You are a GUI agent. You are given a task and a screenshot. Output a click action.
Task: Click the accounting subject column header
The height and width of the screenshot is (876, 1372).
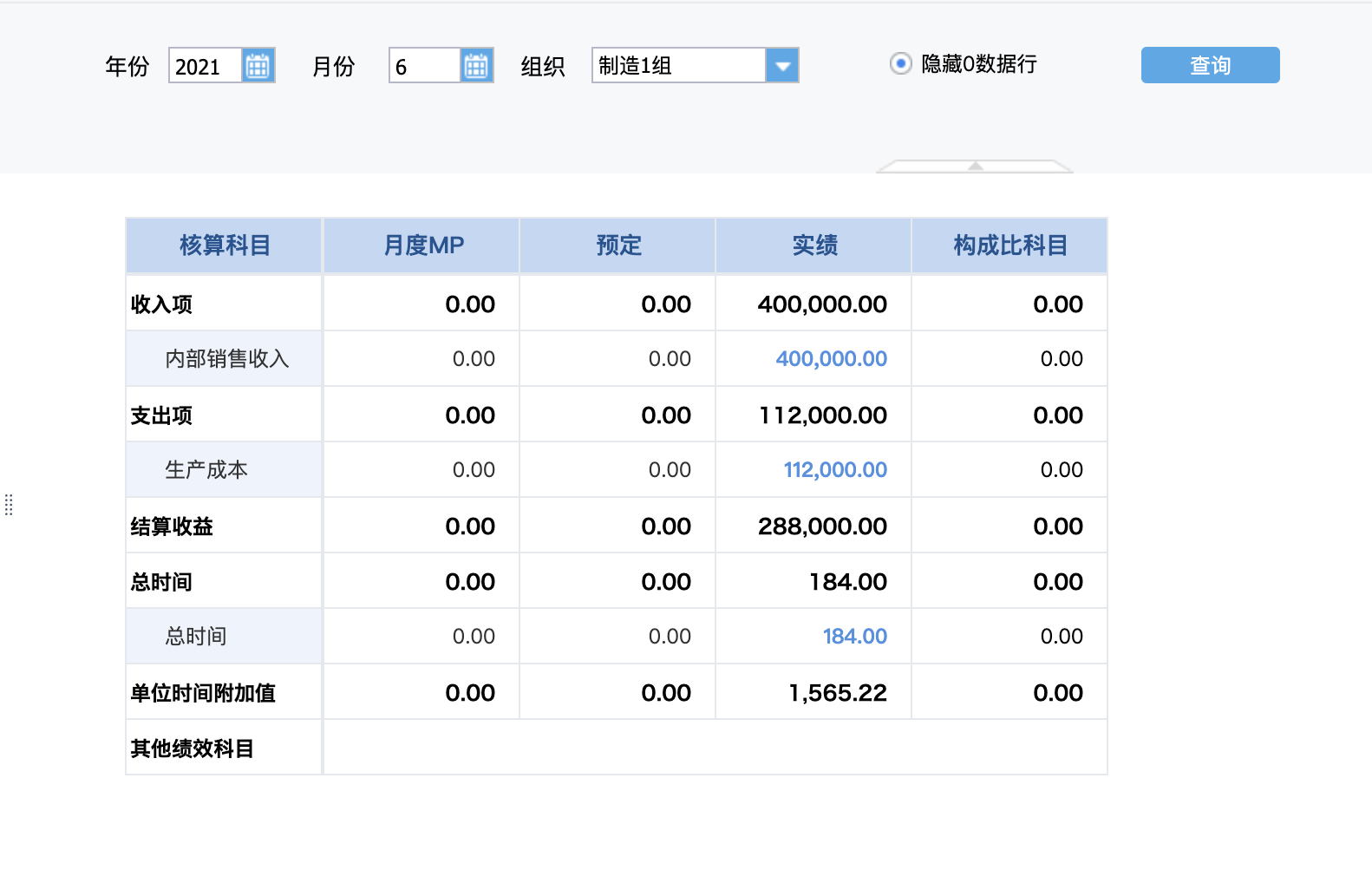225,245
